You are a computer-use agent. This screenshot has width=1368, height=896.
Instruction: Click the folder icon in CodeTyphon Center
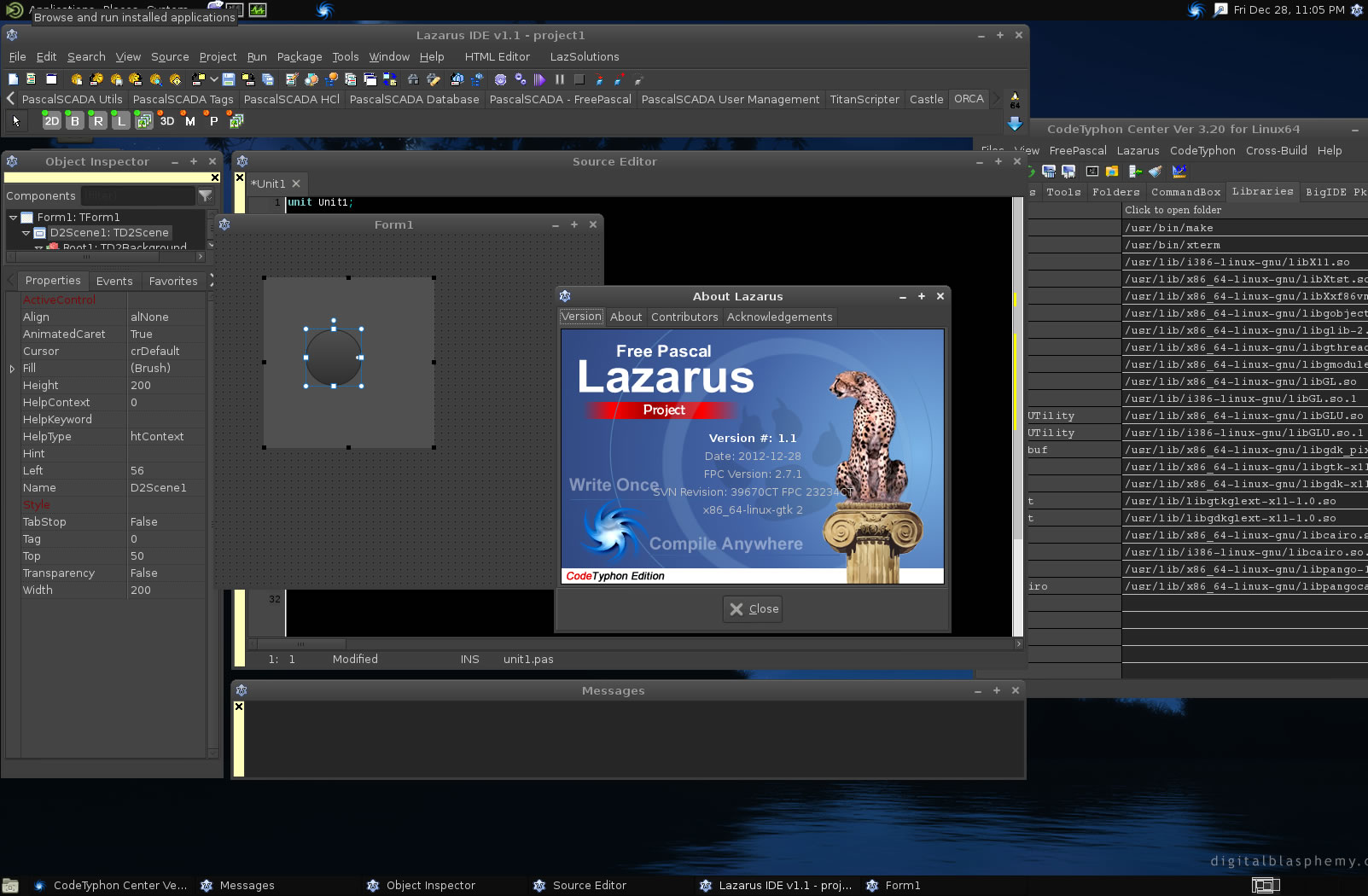[1112, 172]
